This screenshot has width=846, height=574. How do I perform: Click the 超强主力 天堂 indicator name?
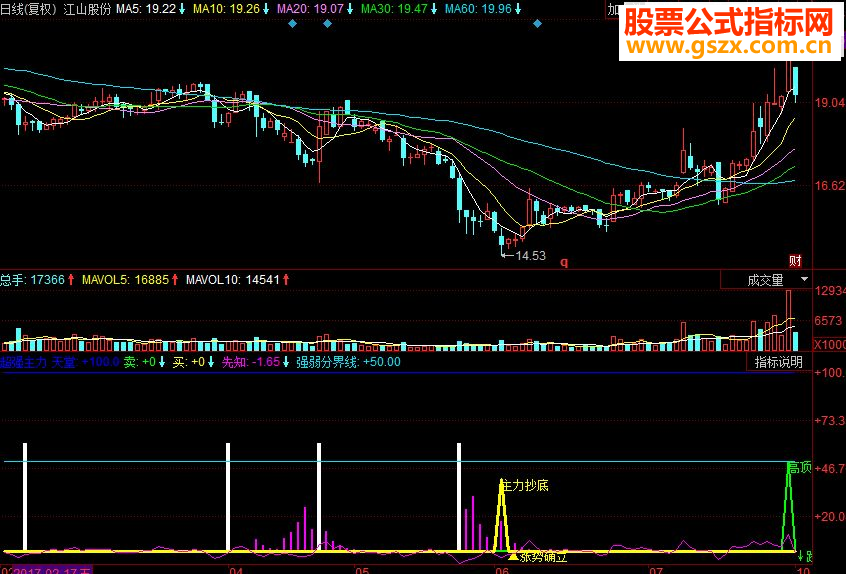click(x=39, y=361)
